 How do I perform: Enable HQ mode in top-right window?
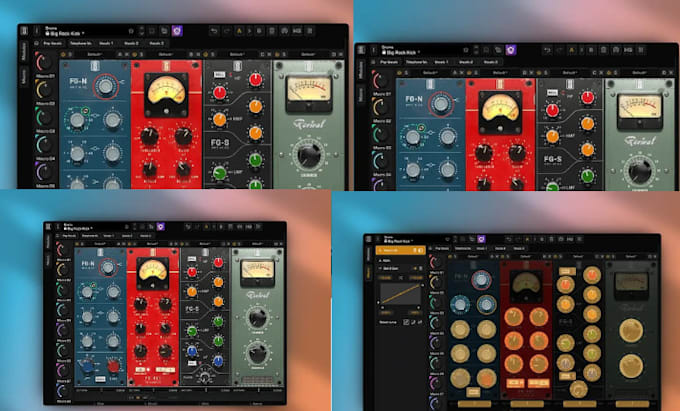(628, 50)
